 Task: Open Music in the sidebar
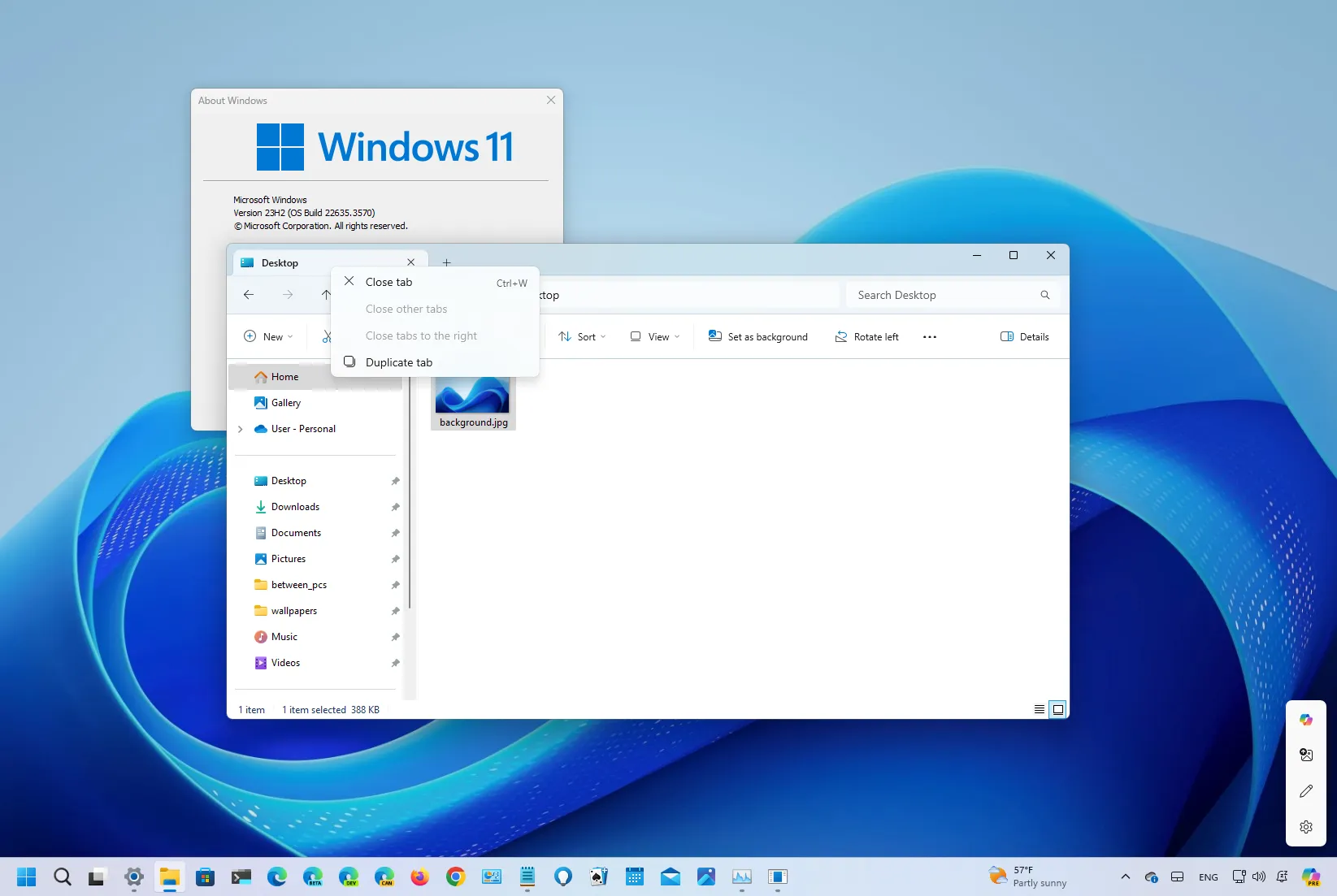(315, 637)
